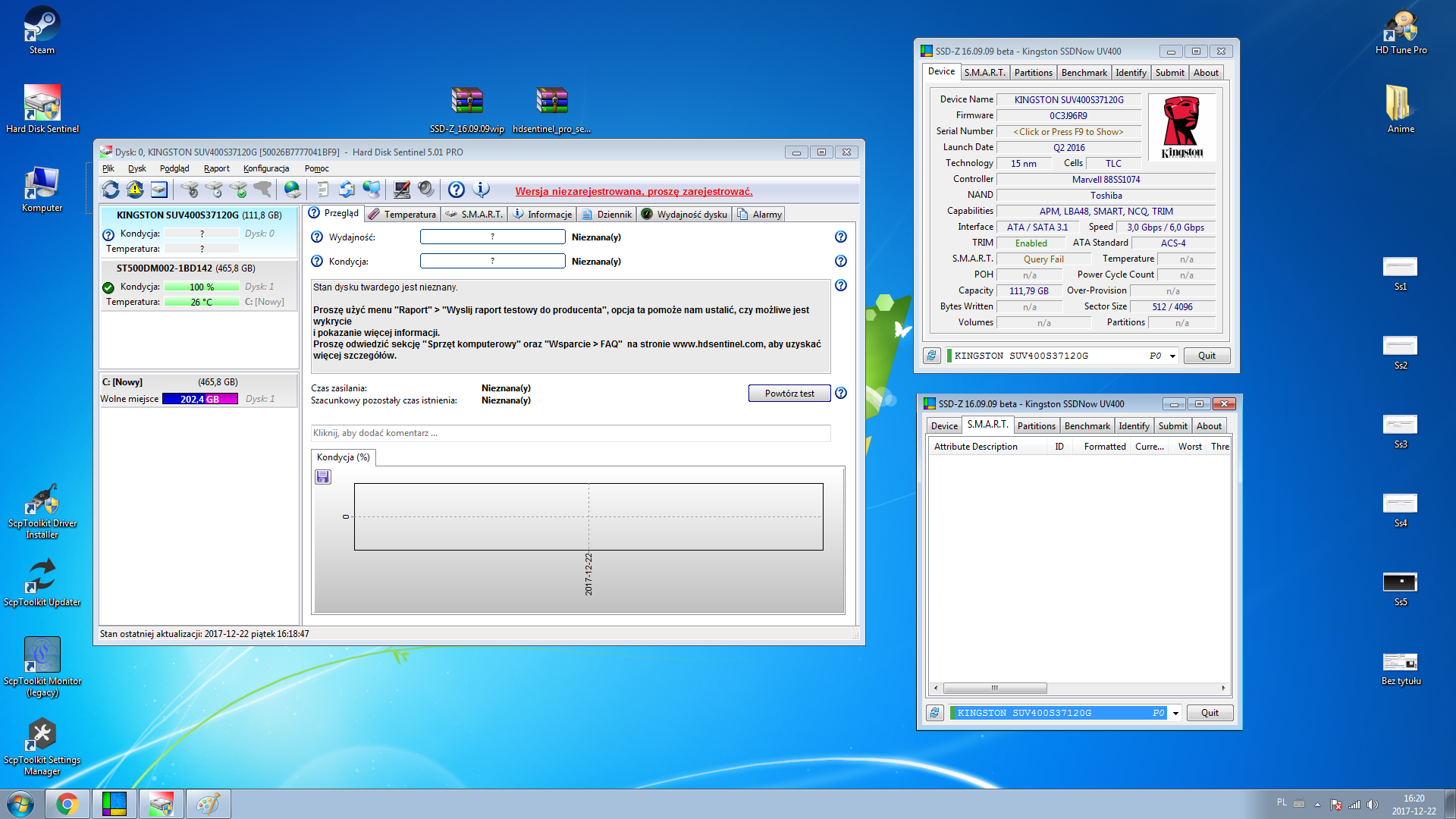1456x819 pixels.
Task: Switch to the Temperatura tab
Action: tap(403, 215)
